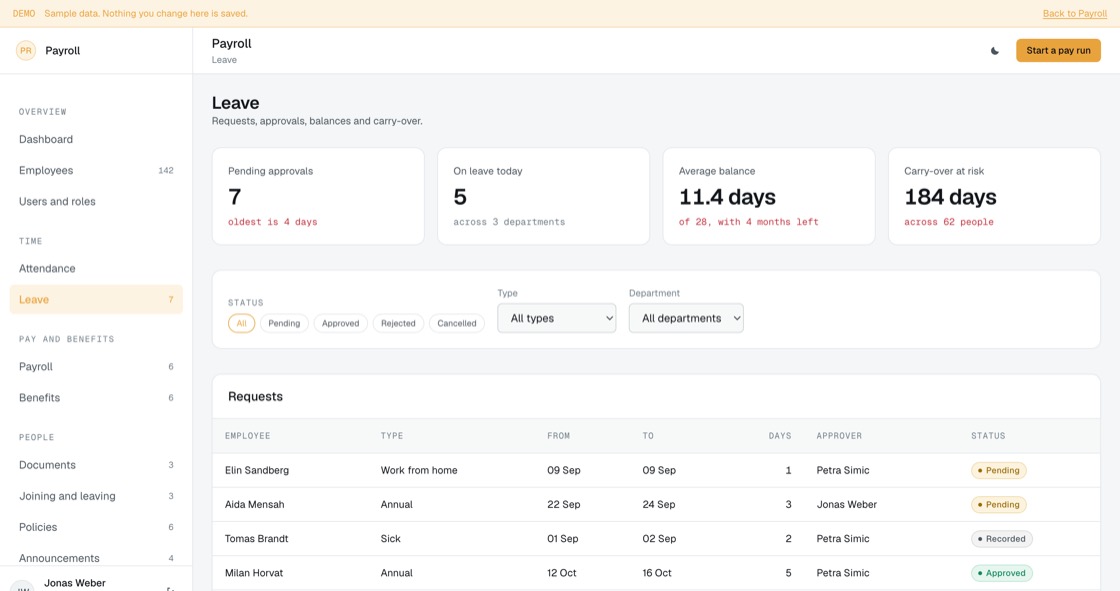Click the PR logo badge in sidebar header
This screenshot has width=1120, height=591.
(26, 50)
